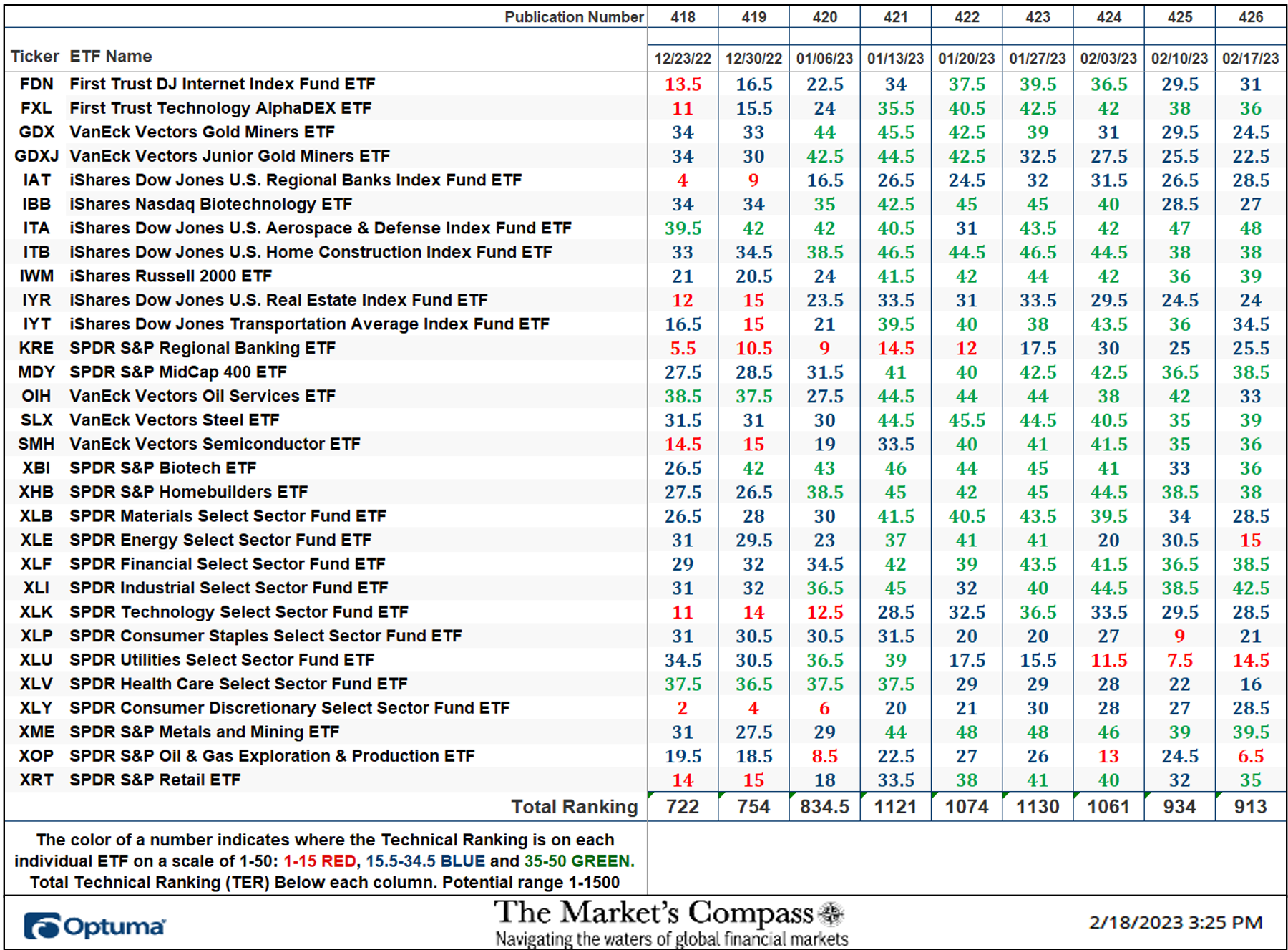Click SMH ticker cell
The height and width of the screenshot is (950, 1288).
[x=36, y=444]
